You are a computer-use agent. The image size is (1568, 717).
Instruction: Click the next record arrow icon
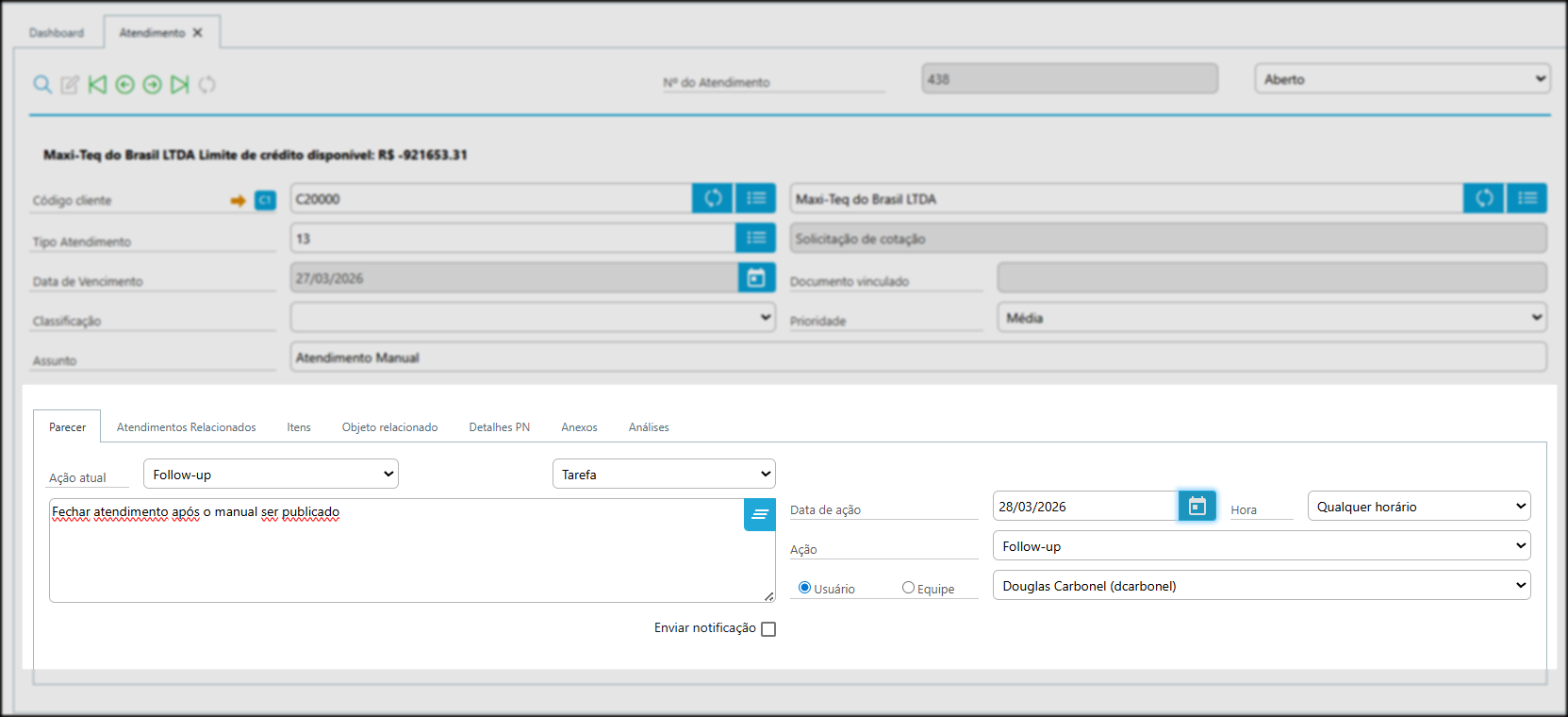[x=152, y=85]
